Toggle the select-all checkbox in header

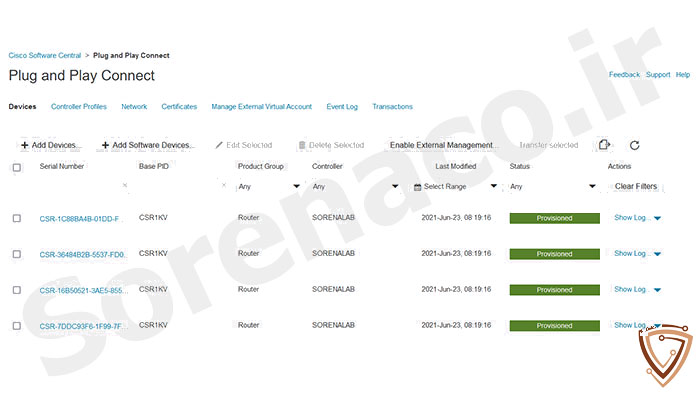click(x=17, y=167)
